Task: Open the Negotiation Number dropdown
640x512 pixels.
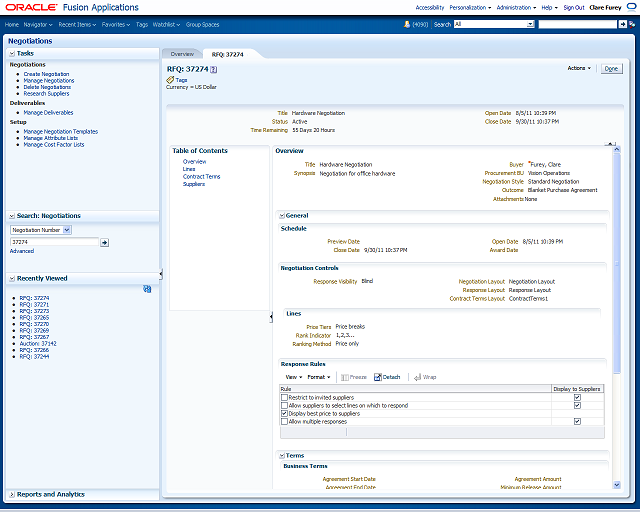Action: 67,230
